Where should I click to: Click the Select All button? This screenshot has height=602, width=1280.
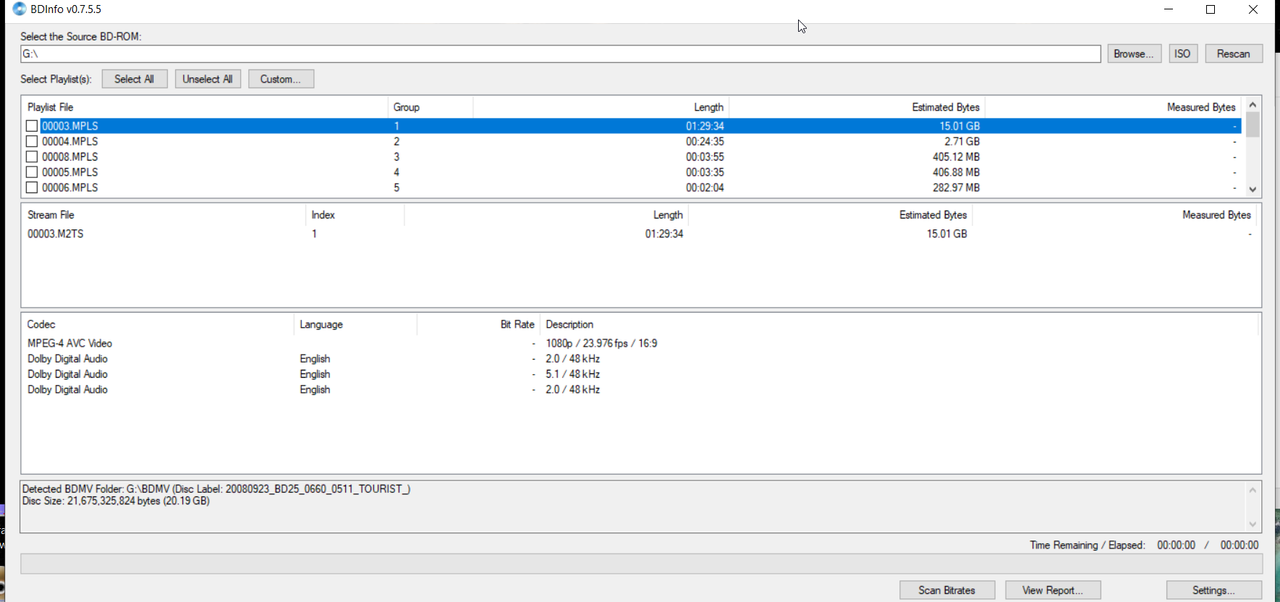tap(134, 79)
